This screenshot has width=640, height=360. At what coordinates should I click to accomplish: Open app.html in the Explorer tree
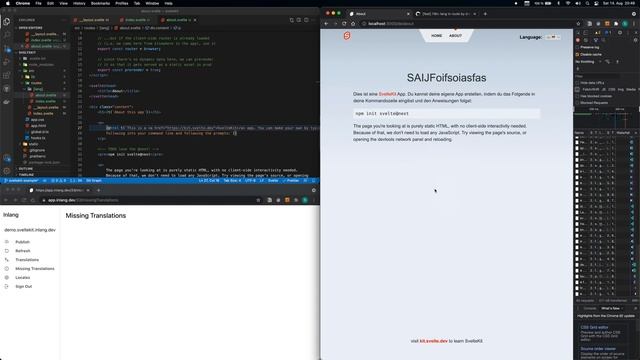pos(38,126)
